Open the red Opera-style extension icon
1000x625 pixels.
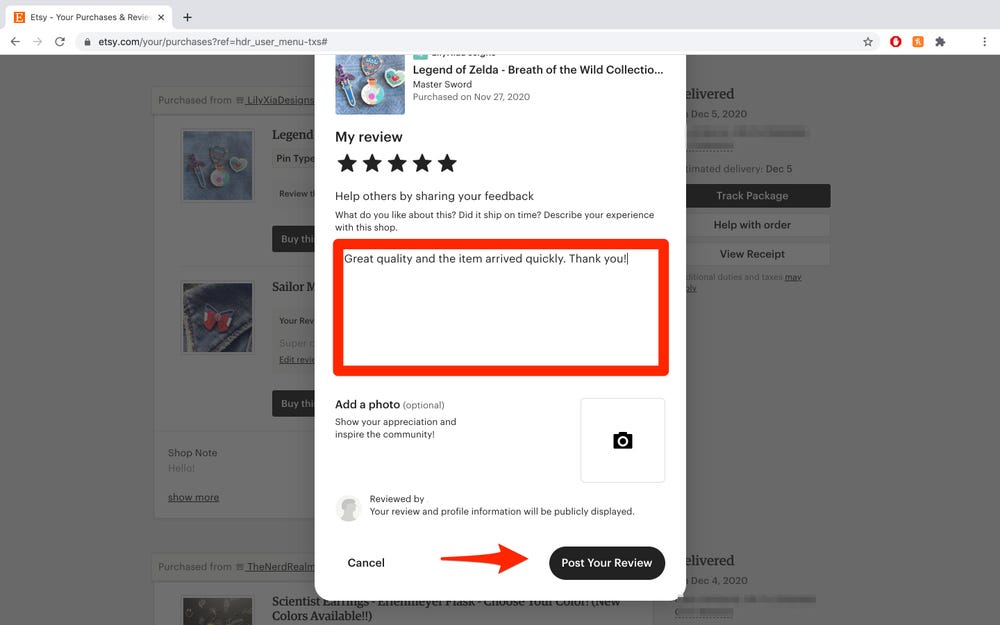tap(895, 41)
